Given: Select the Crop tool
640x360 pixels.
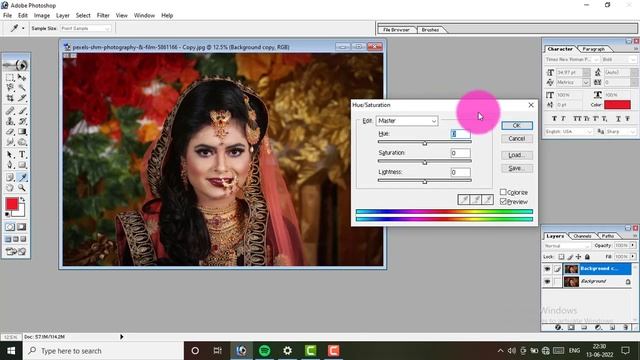Looking at the screenshot, I should pos(10,98).
